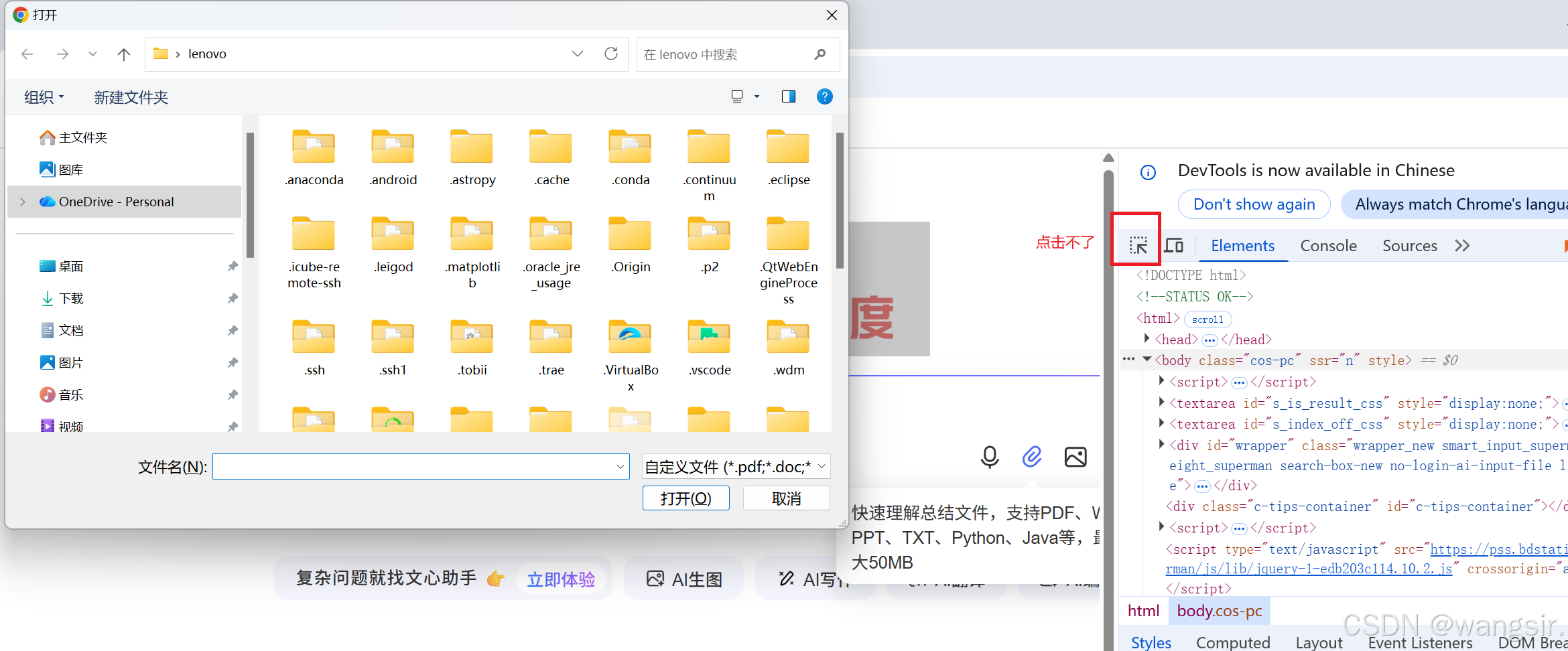1568x651 pixels.
Task: Click the file list vertical scrollbar
Action: pyautogui.click(x=840, y=201)
